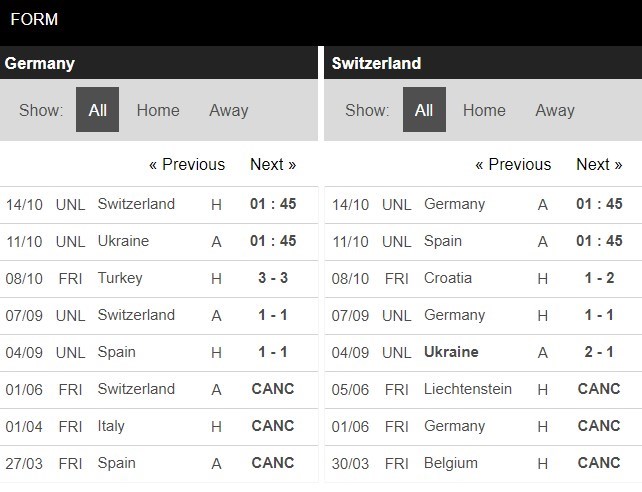
Task: Switch Switzerland form to Home matches
Action: point(484,110)
